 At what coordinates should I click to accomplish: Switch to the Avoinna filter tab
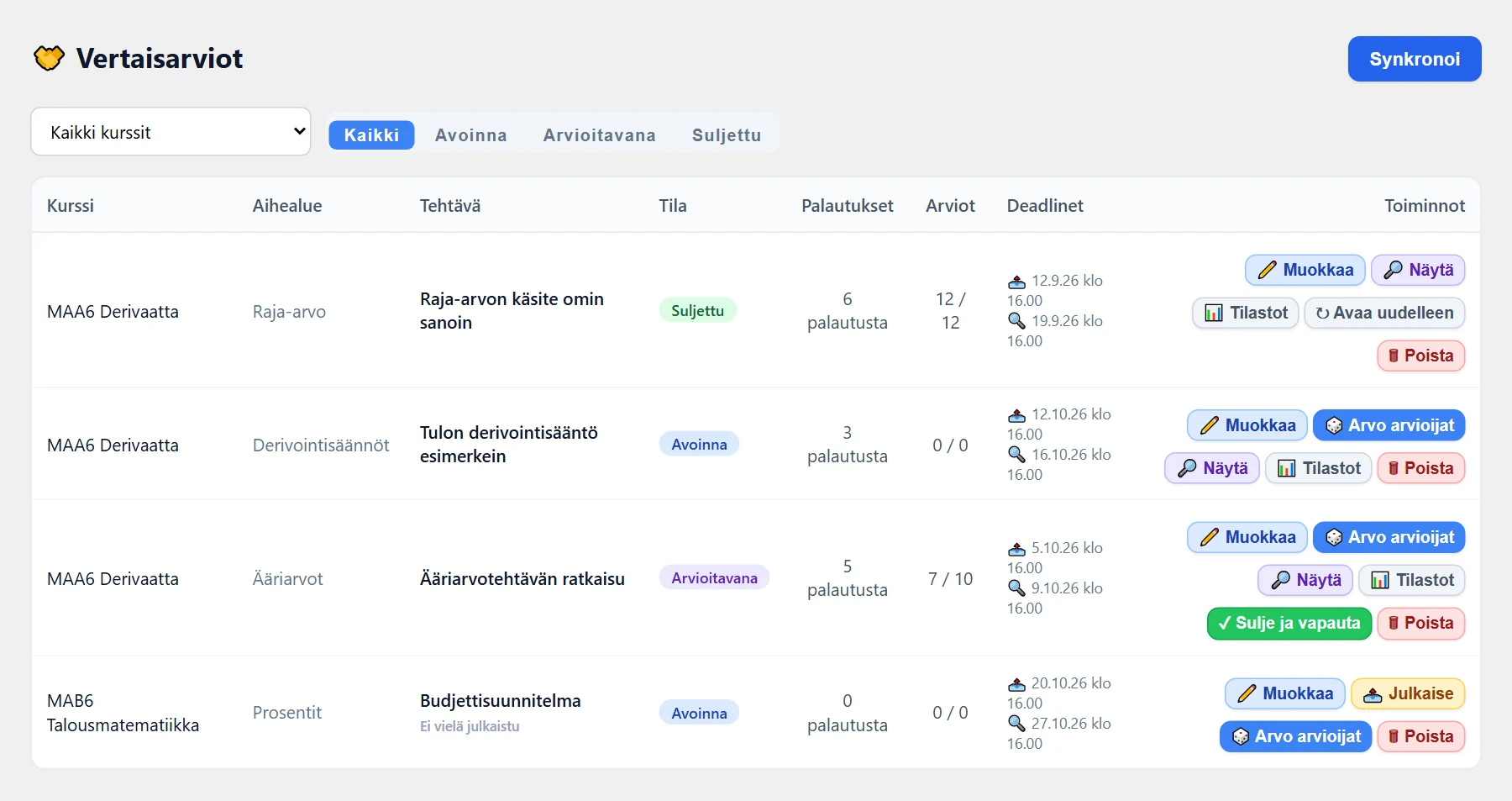[470, 135]
